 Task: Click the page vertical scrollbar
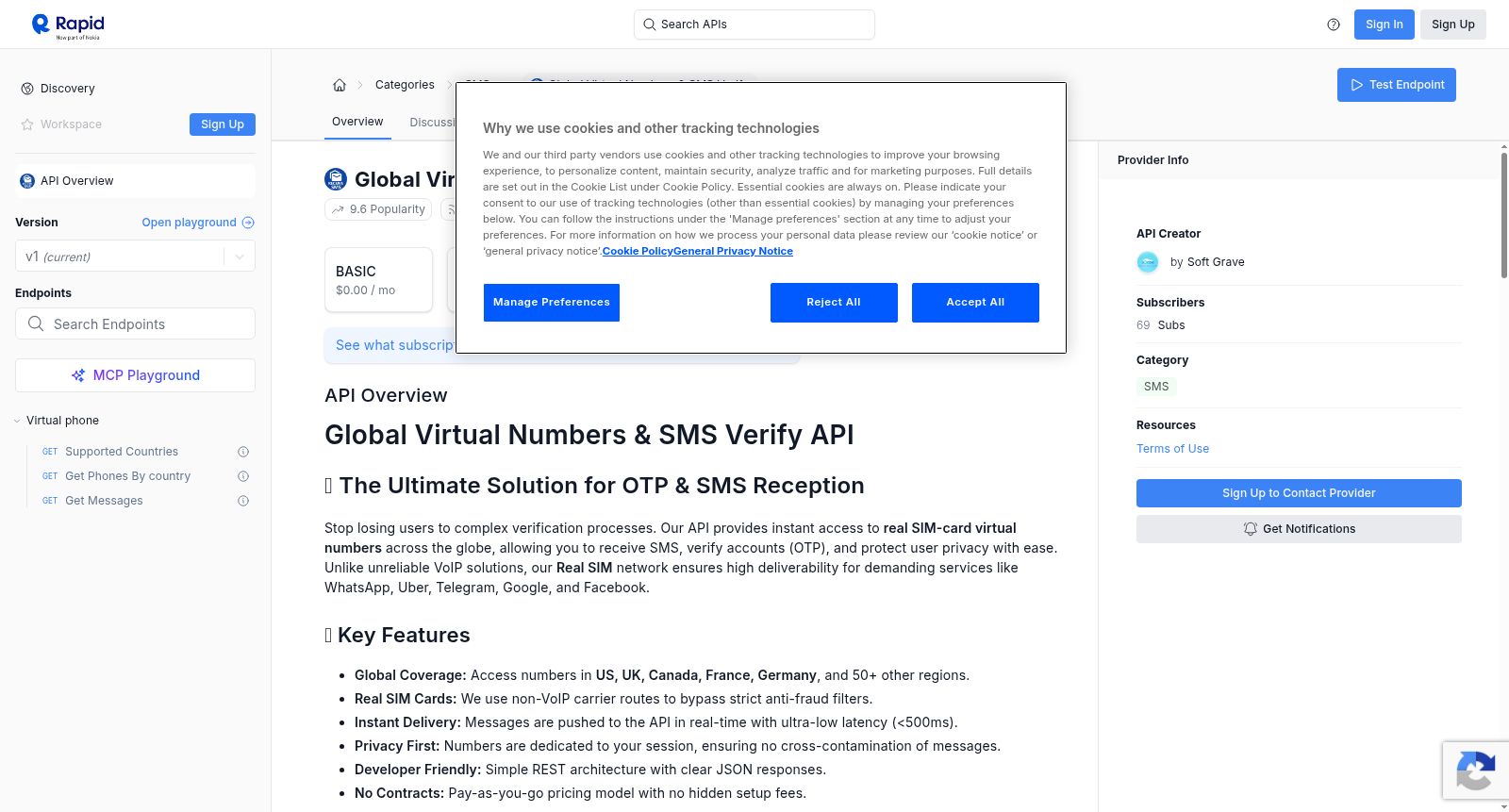[x=1503, y=215]
